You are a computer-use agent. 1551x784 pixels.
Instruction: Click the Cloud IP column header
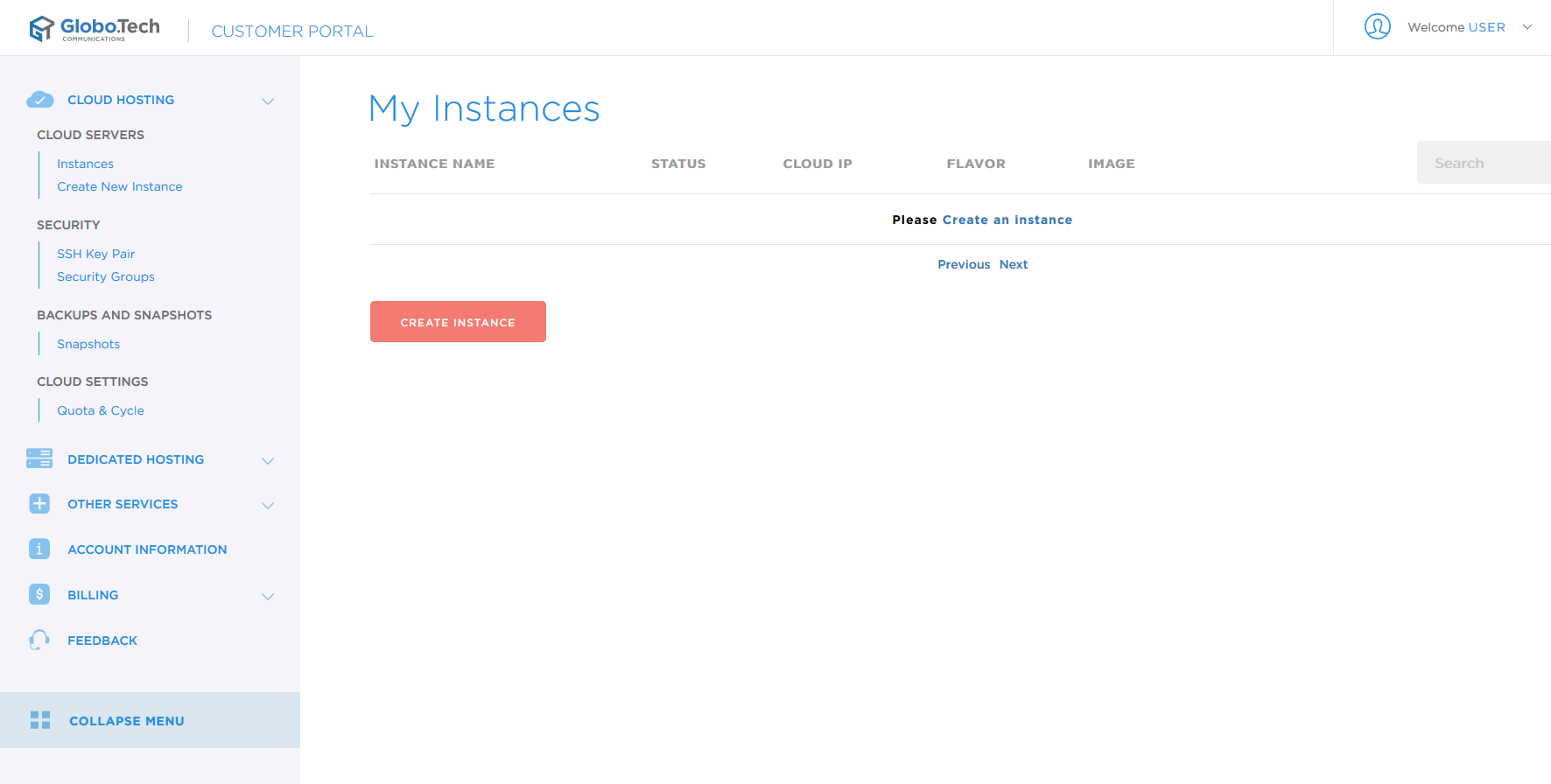pyautogui.click(x=818, y=164)
